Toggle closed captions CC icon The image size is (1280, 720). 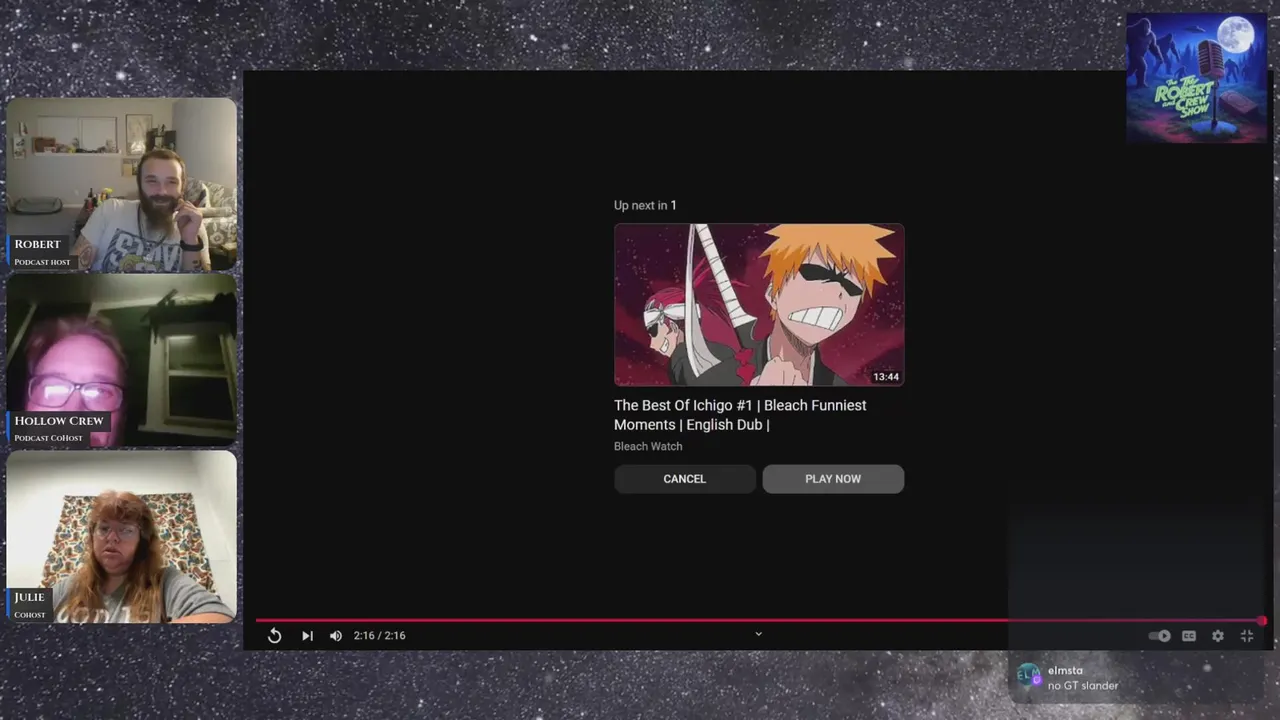[x=1189, y=636]
